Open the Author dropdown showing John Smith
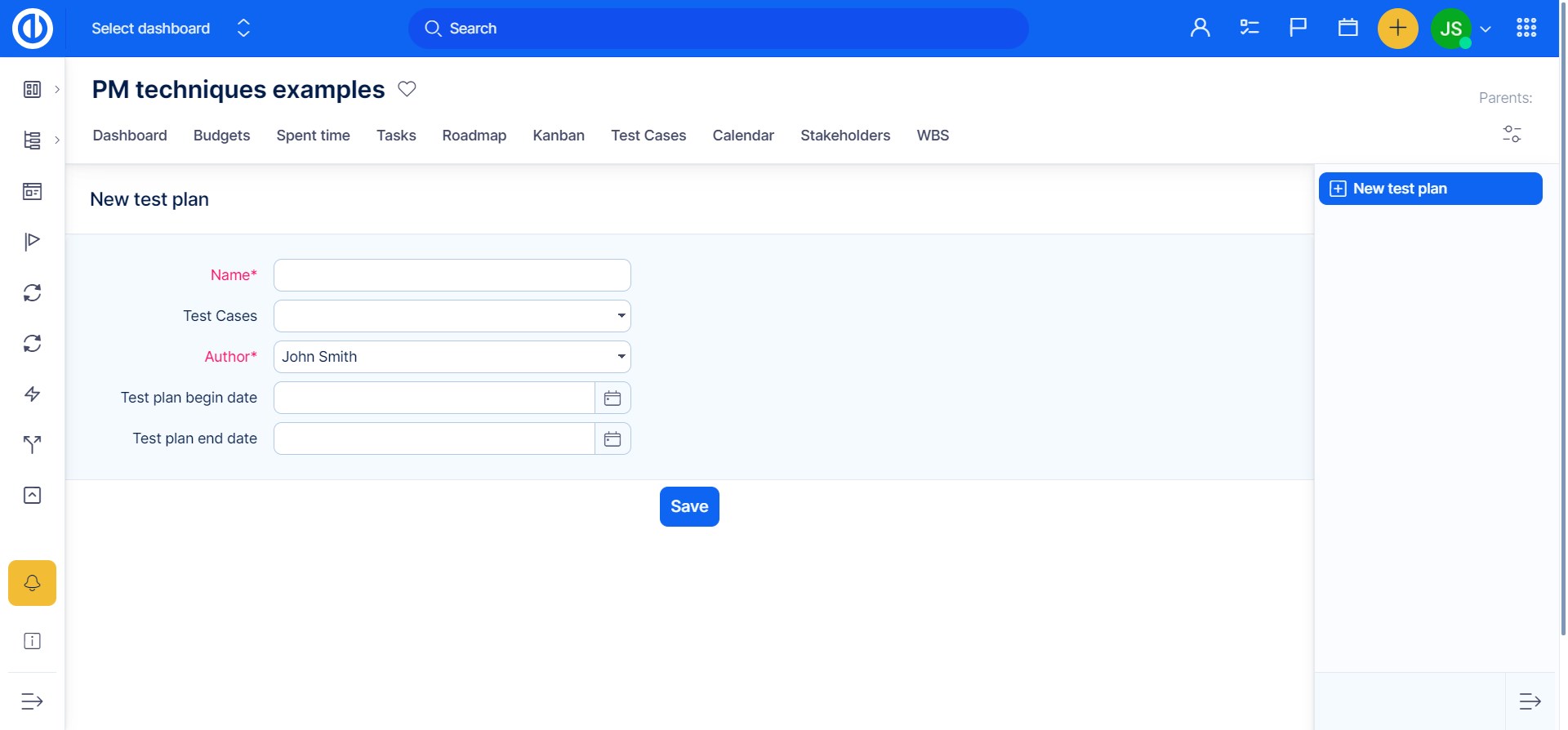This screenshot has height=730, width=1568. click(x=452, y=357)
